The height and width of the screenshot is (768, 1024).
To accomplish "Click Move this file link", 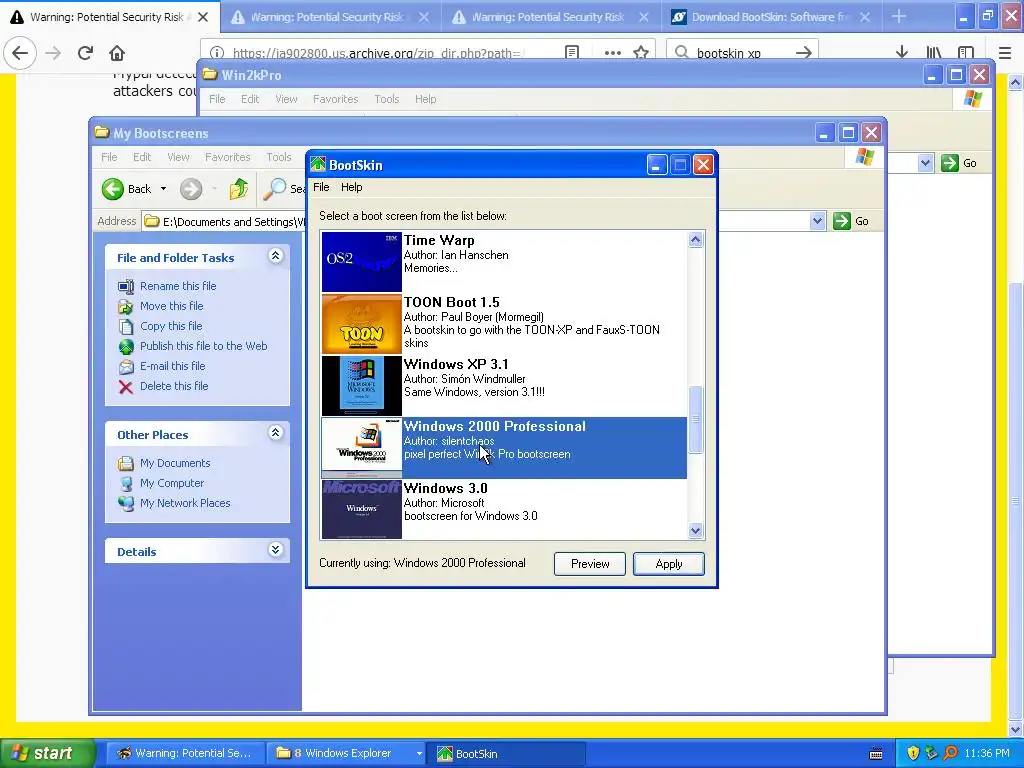I will [171, 306].
